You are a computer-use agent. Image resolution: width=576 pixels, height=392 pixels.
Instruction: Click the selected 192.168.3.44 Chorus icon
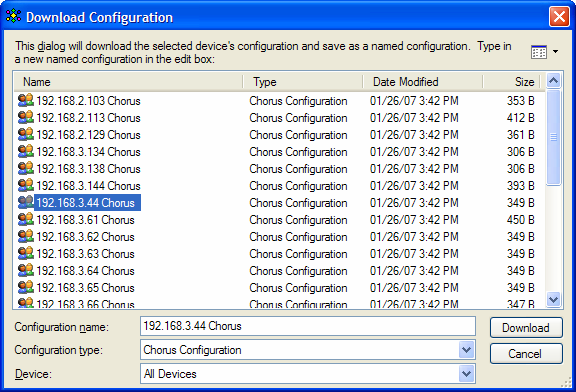pos(26,202)
